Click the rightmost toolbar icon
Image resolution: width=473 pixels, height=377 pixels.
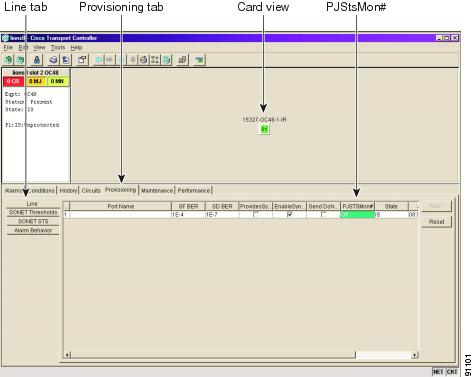pos(199,60)
